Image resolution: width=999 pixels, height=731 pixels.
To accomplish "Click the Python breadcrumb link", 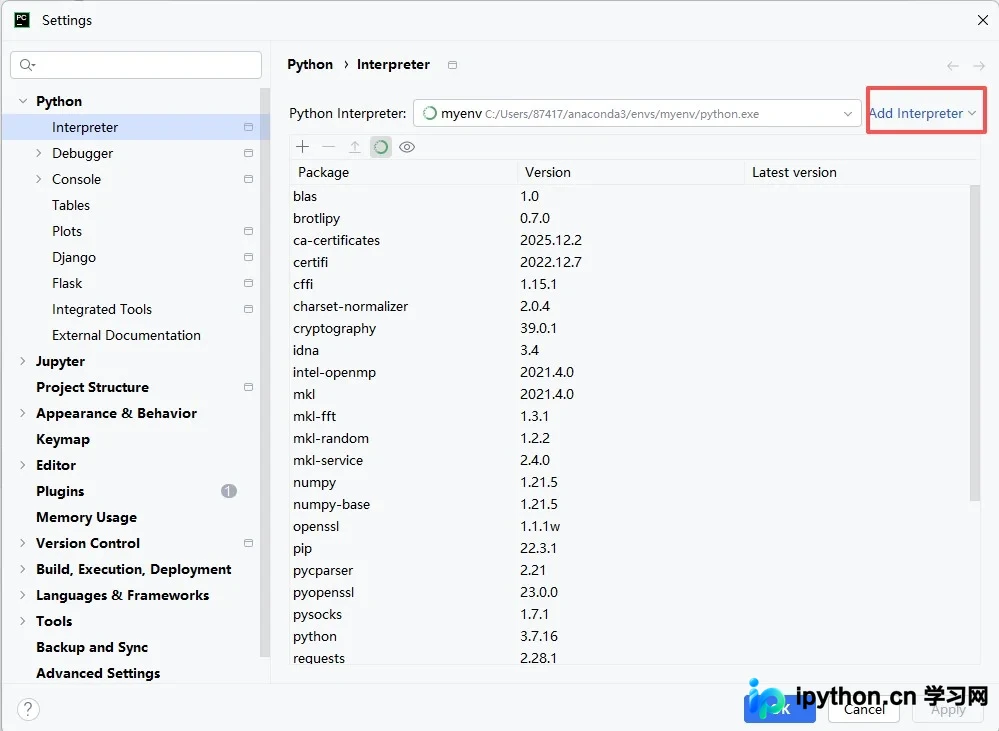I will [310, 64].
